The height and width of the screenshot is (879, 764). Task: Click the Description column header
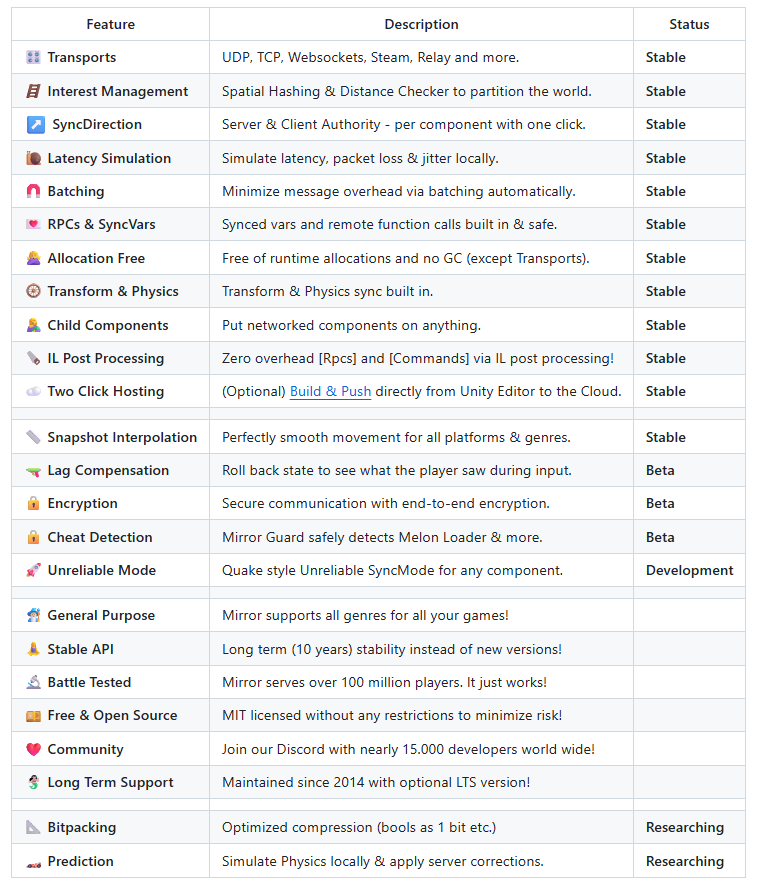tap(422, 24)
